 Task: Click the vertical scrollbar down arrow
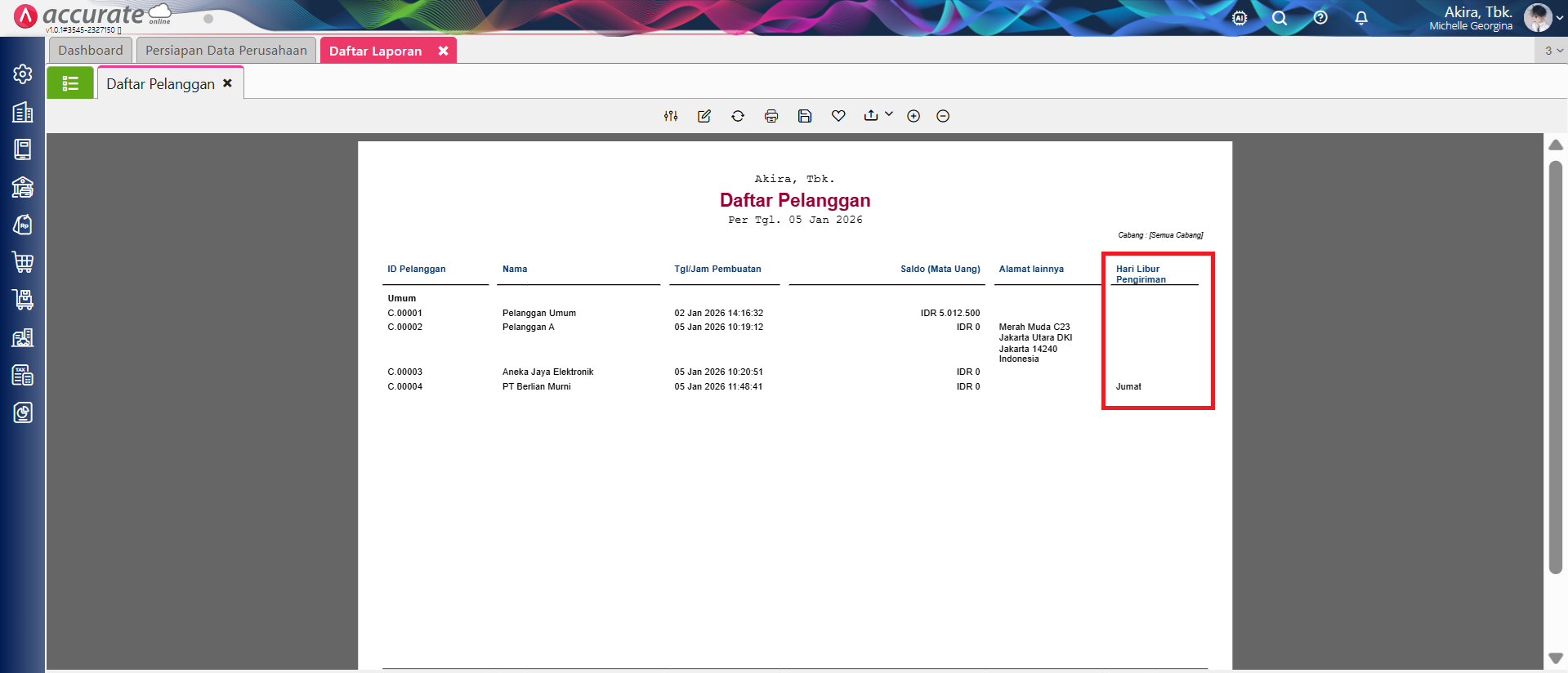(1556, 658)
